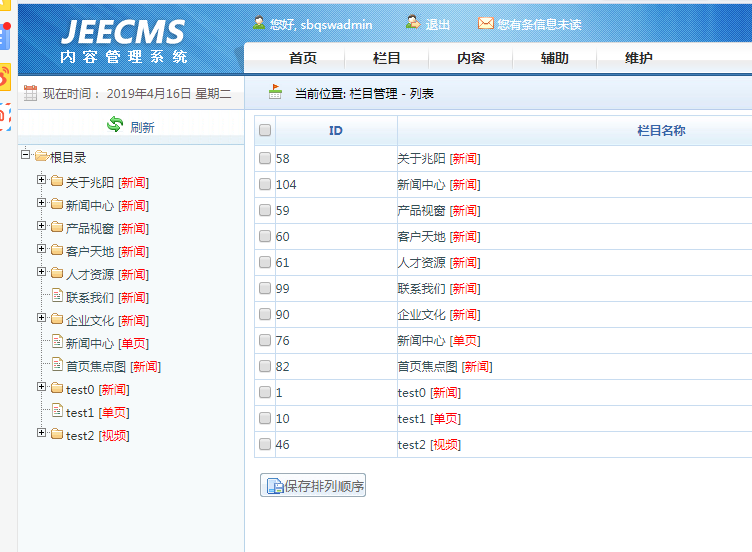Select 联系我们 [新闻] in the tree
The image size is (752, 552).
tap(107, 298)
